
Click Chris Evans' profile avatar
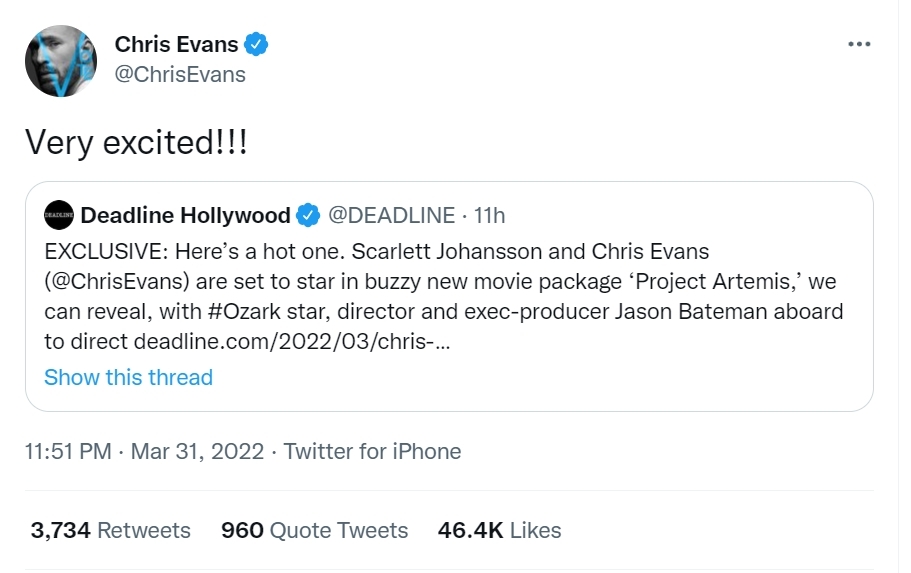pyautogui.click(x=60, y=61)
